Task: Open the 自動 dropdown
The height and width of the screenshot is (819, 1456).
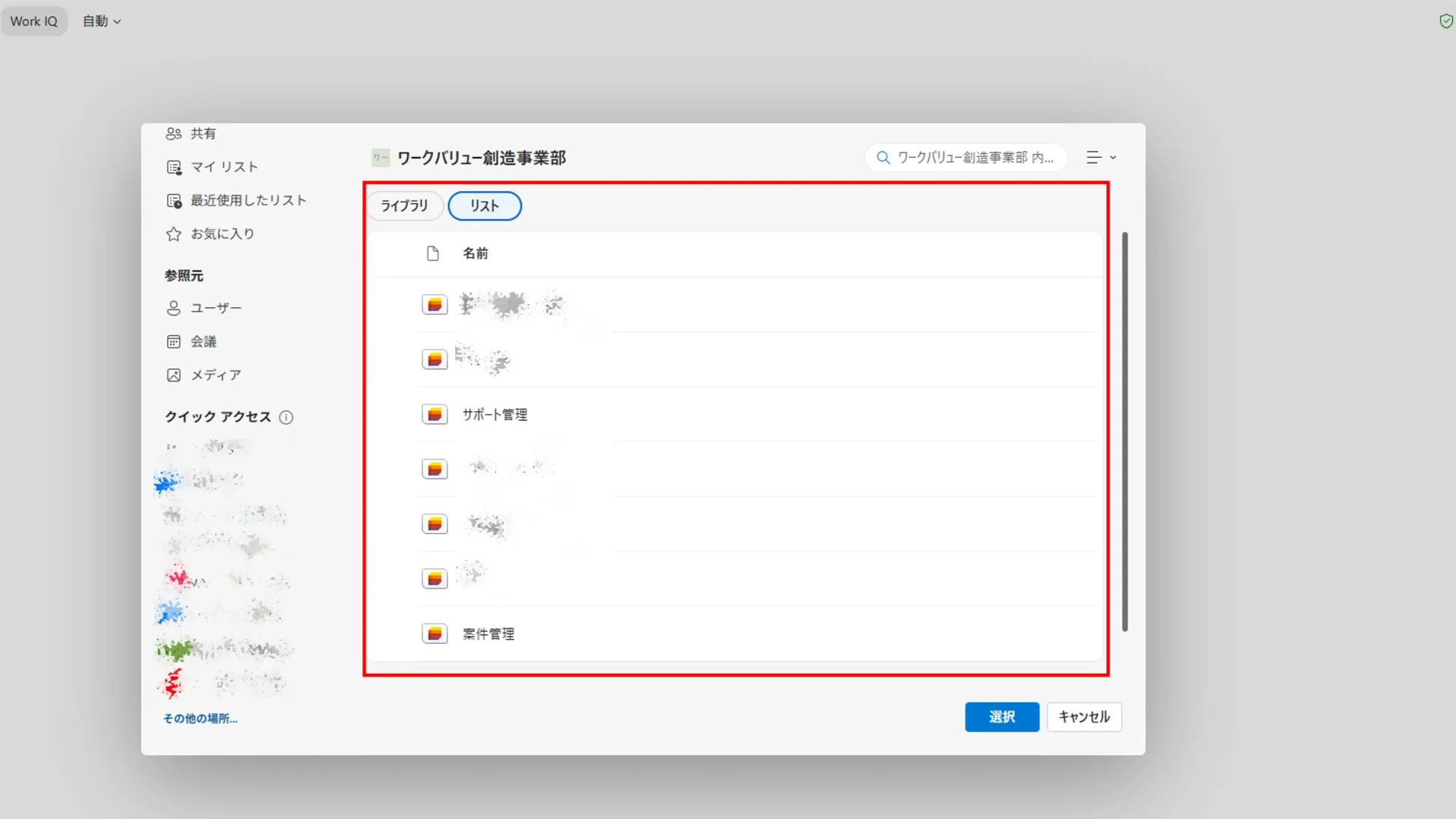Action: tap(102, 21)
